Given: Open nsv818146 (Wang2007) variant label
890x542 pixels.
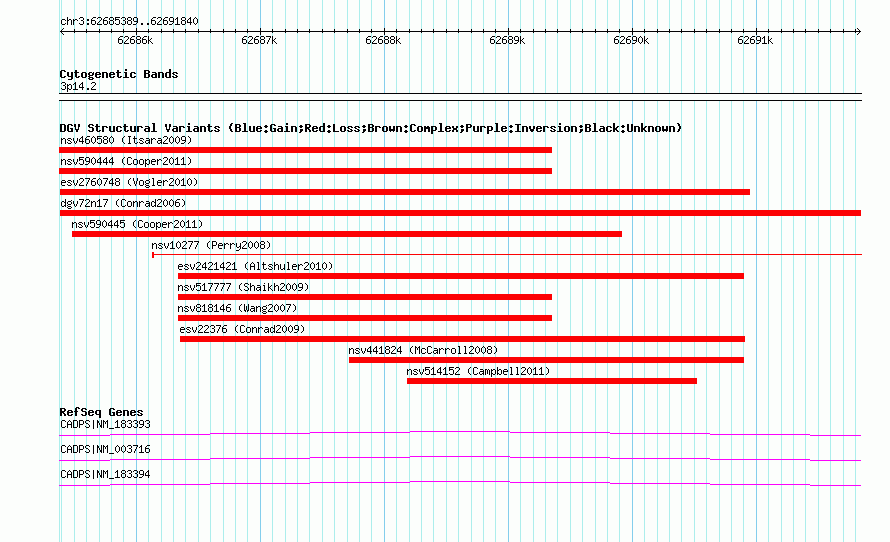Looking at the screenshot, I should [x=237, y=308].
